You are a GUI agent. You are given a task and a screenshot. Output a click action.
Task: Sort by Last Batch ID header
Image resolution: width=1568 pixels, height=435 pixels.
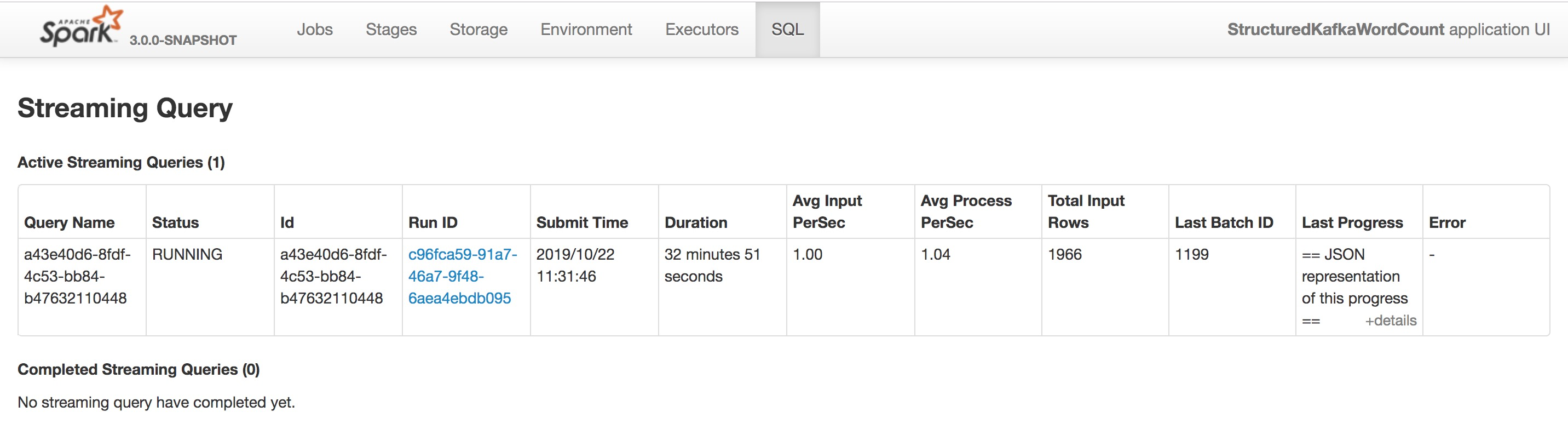click(x=1224, y=222)
